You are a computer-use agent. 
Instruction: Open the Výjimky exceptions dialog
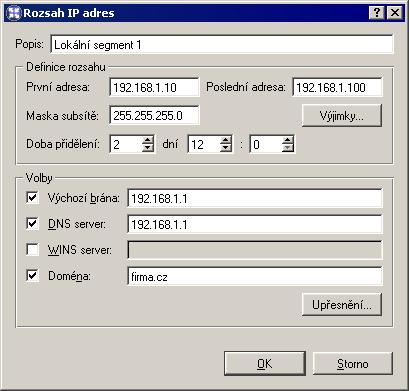point(342,116)
